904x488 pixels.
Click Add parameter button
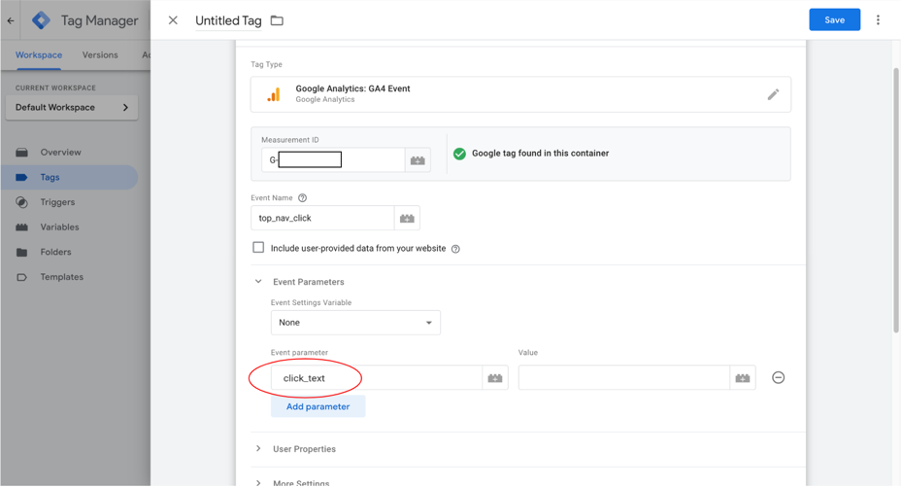pos(318,407)
